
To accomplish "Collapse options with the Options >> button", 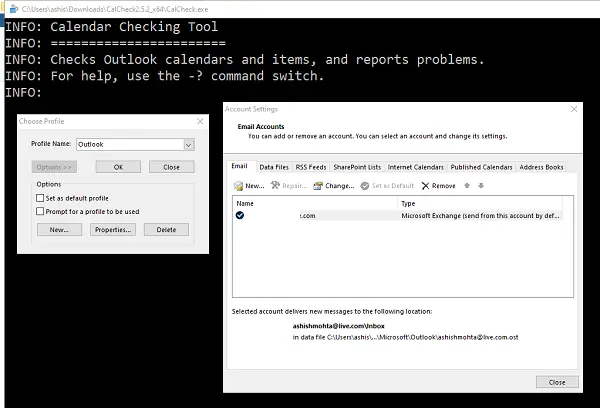I will pyautogui.click(x=54, y=167).
